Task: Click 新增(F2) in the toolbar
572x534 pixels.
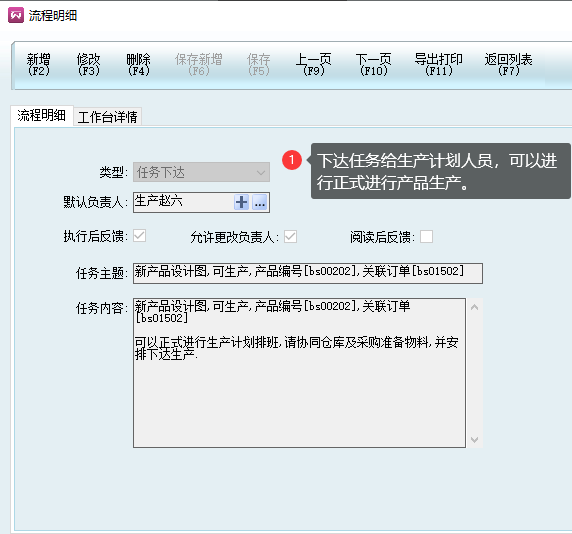Action: click(x=39, y=65)
